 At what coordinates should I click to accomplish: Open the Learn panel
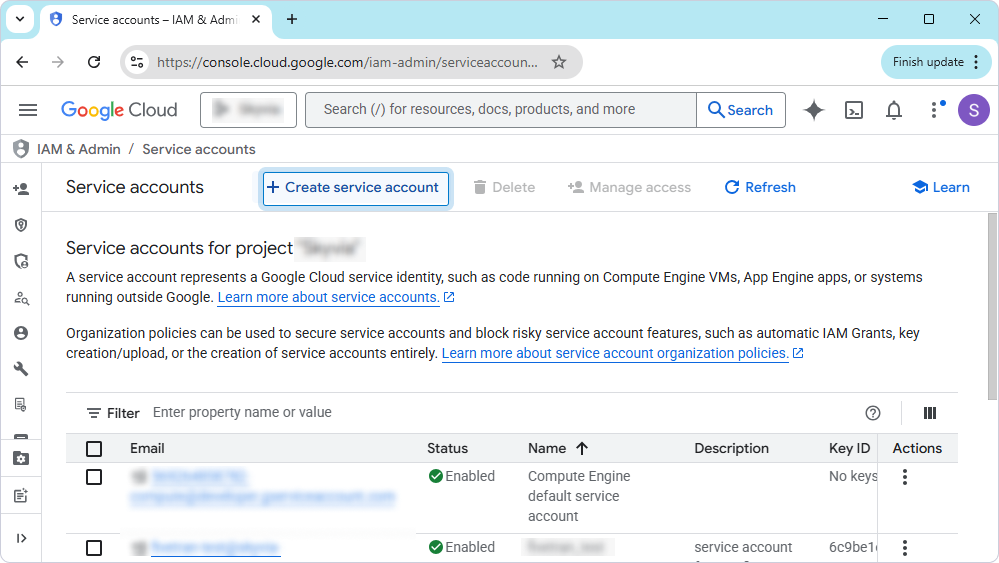pos(941,187)
